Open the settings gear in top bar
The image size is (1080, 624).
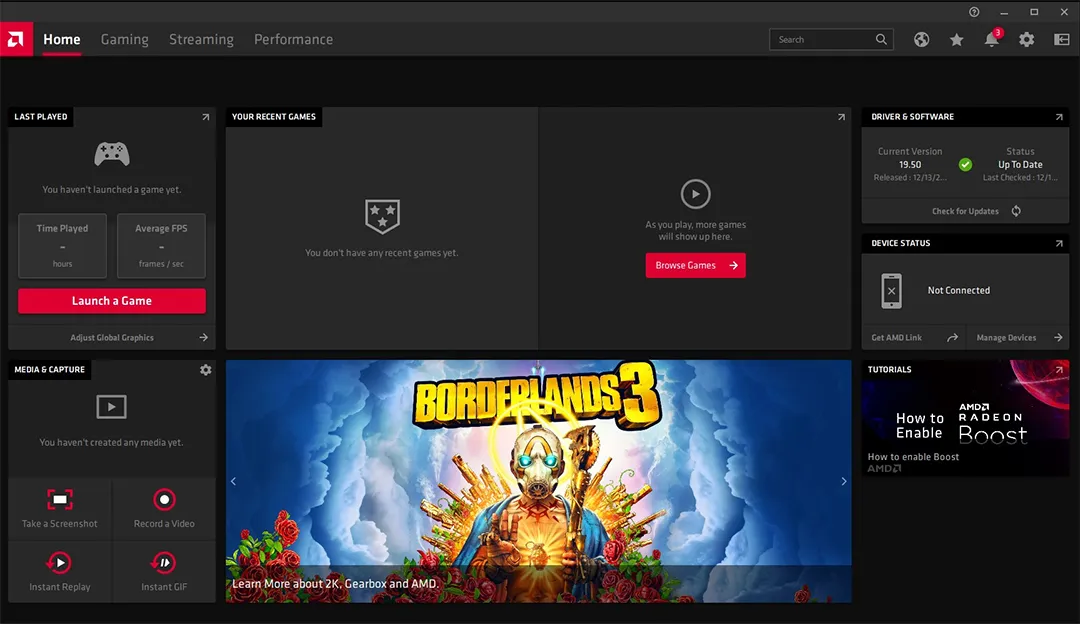pyautogui.click(x=1026, y=40)
